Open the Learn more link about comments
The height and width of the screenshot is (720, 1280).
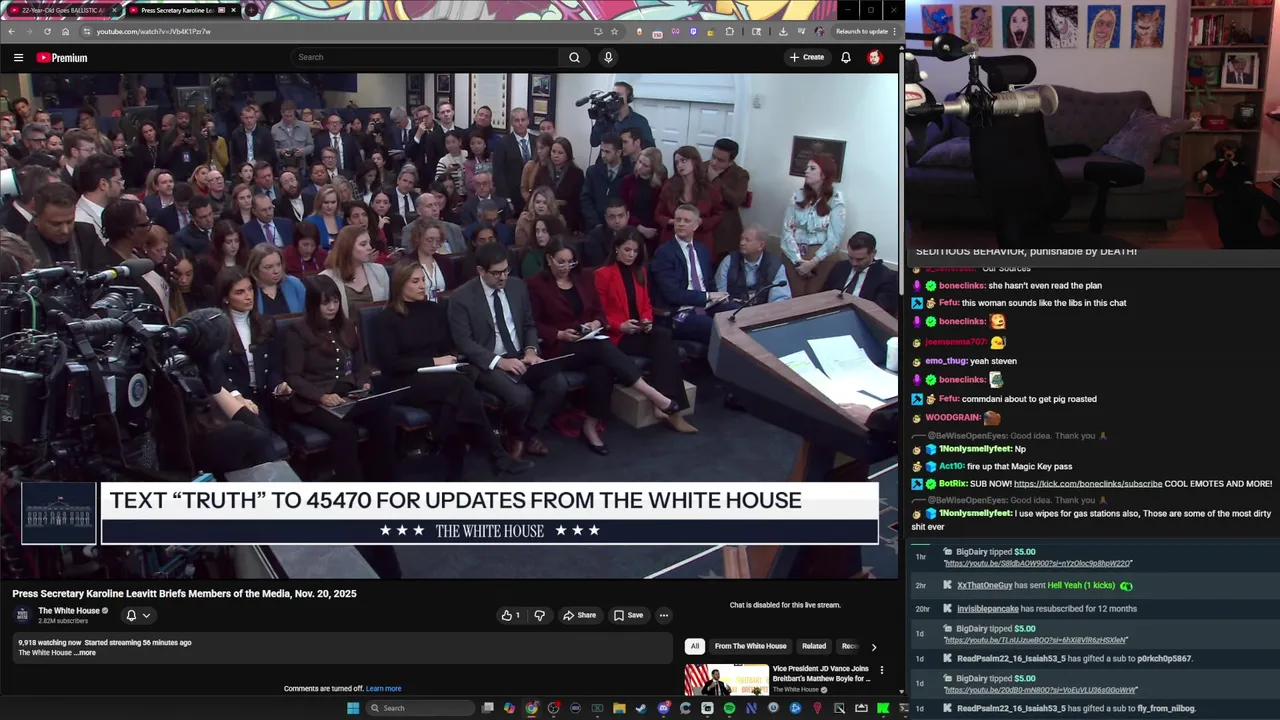click(384, 689)
